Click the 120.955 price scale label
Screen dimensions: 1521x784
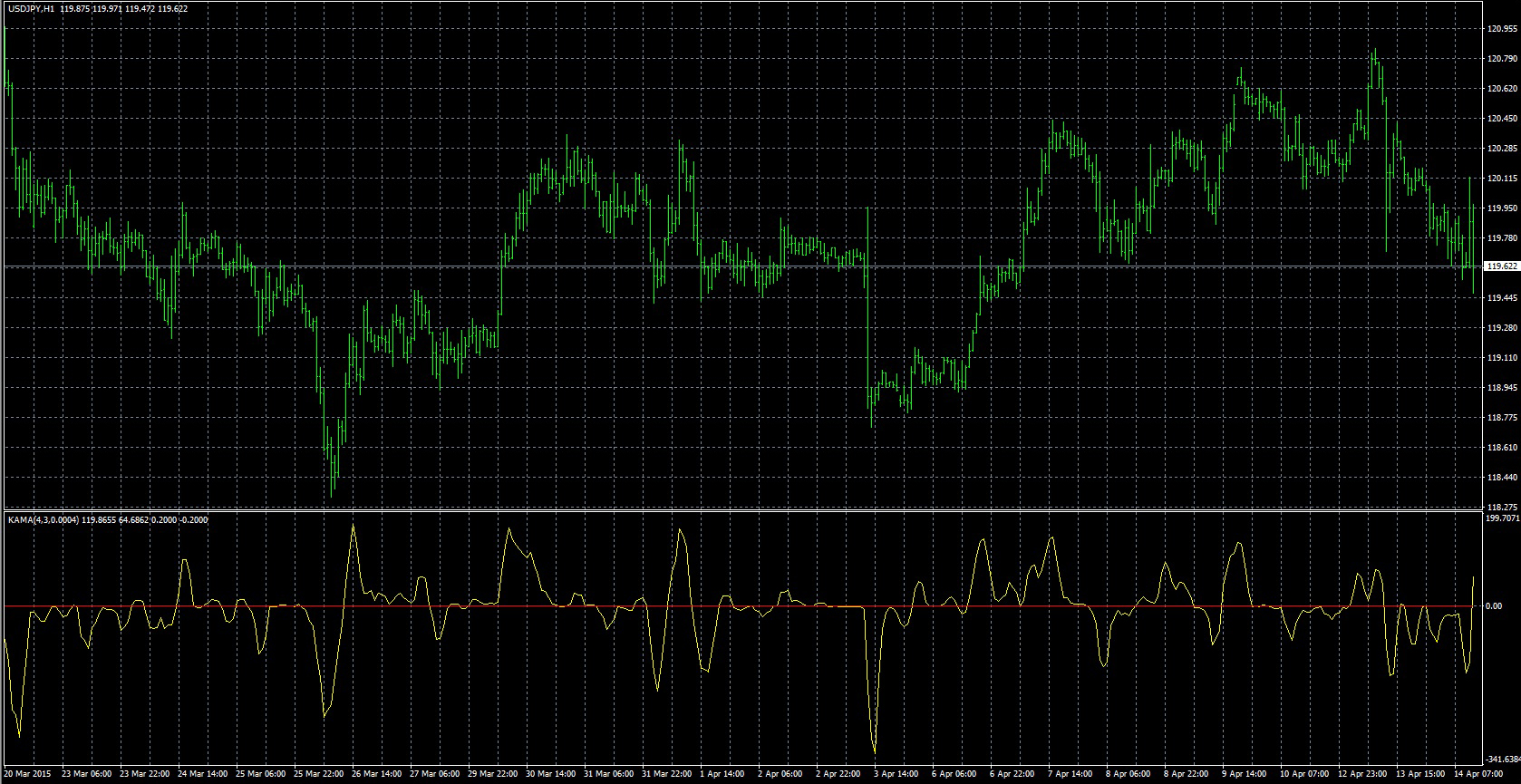click(1501, 29)
